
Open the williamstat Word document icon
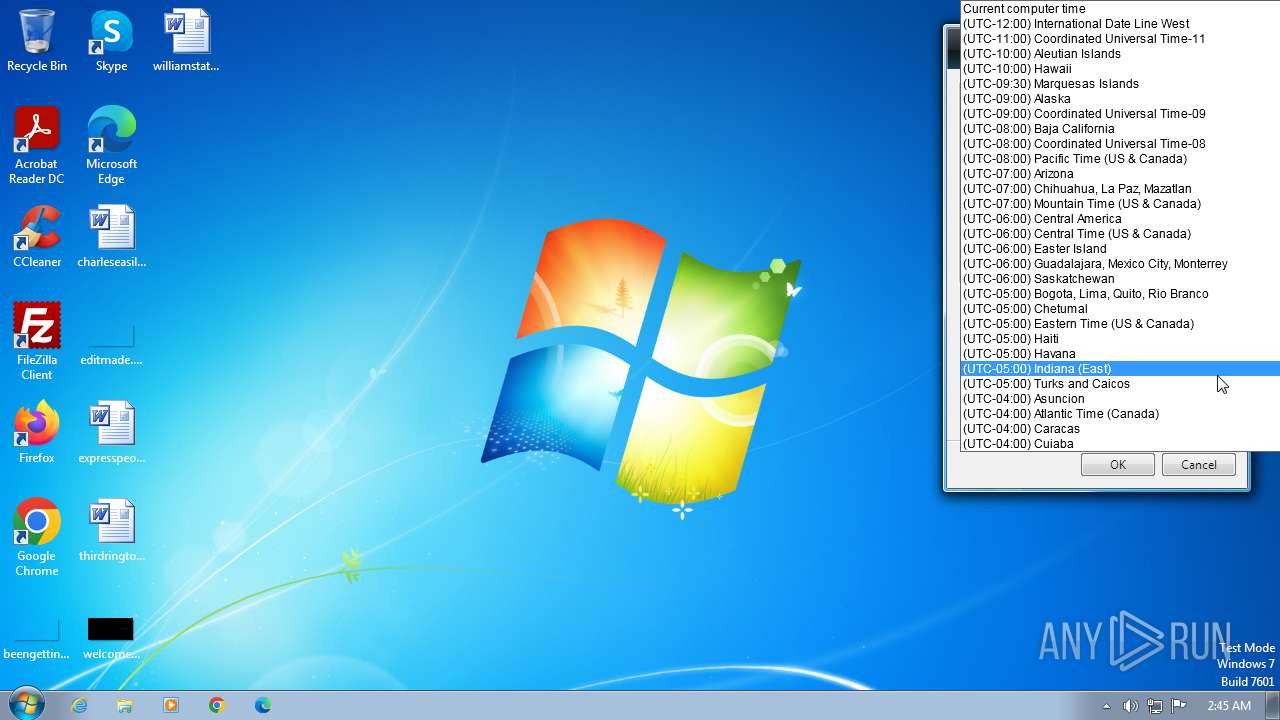click(x=186, y=40)
